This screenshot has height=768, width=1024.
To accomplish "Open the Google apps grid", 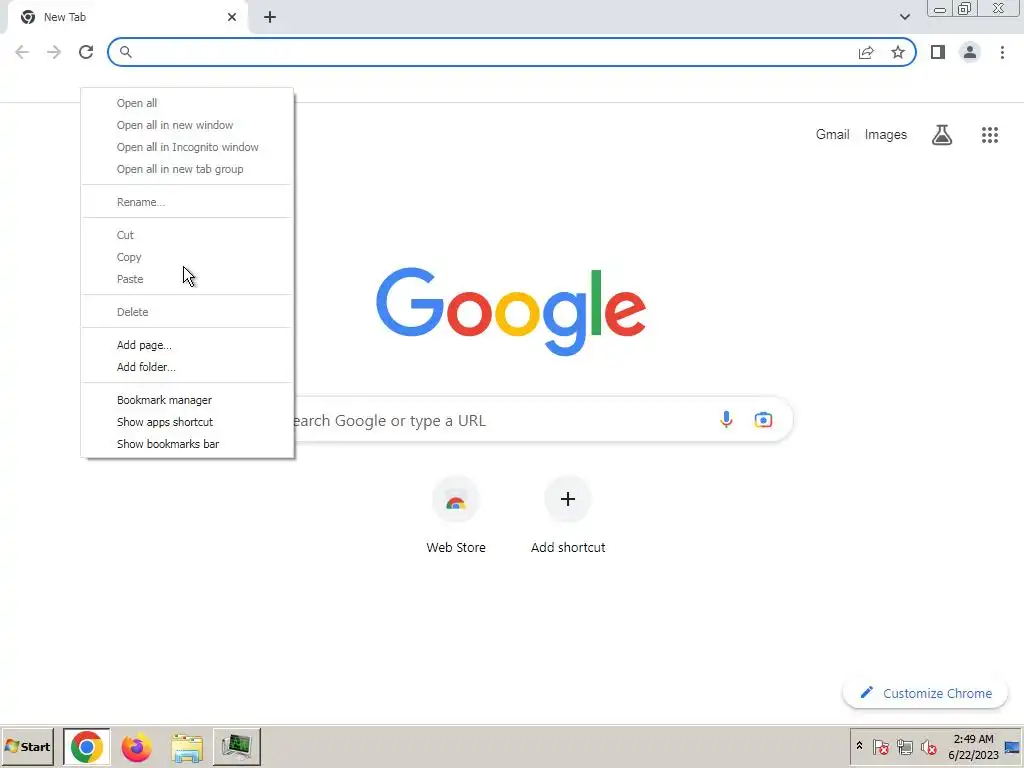I will tap(990, 135).
